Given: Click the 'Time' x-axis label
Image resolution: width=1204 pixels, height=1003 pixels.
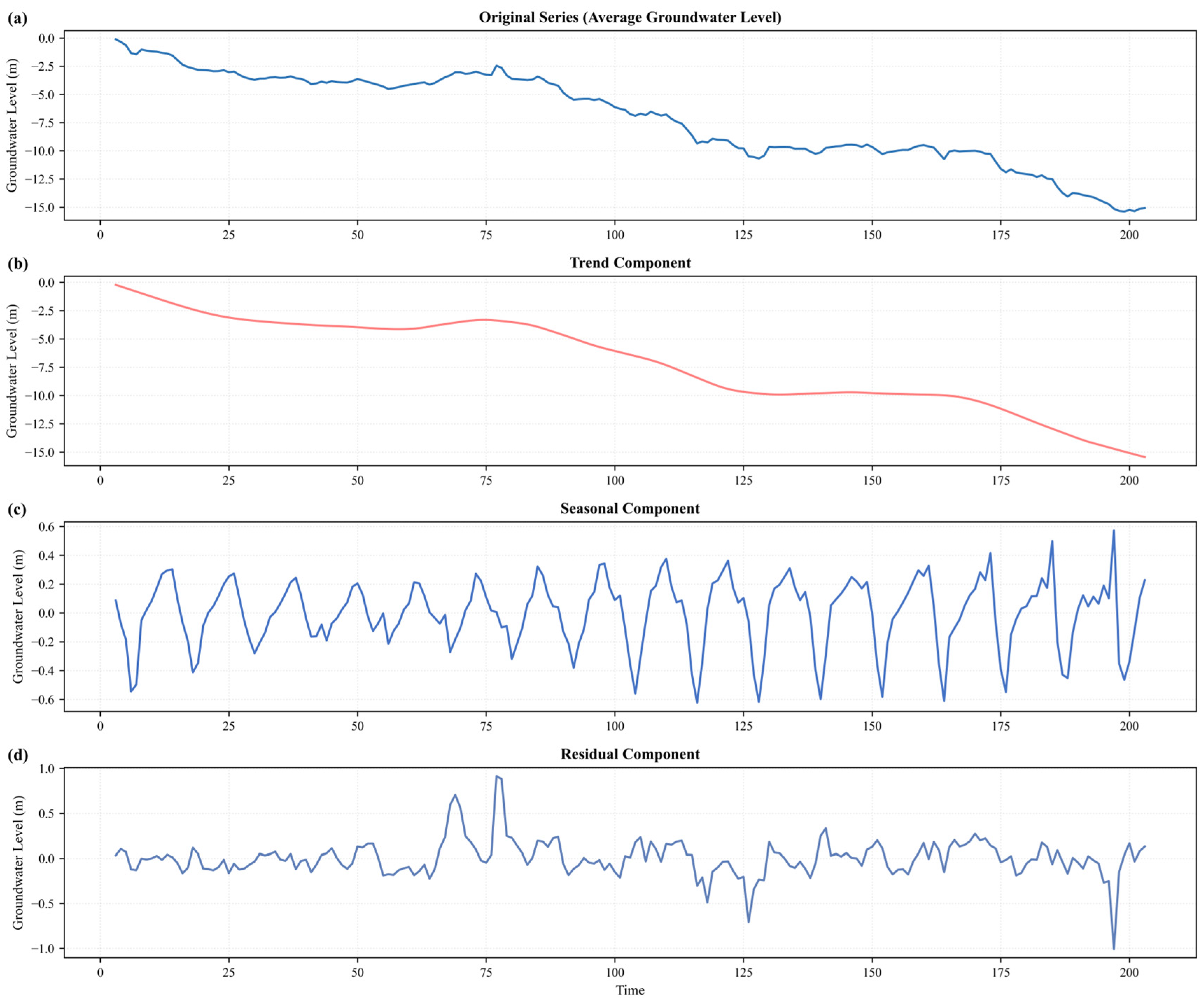Looking at the screenshot, I should tap(630, 990).
